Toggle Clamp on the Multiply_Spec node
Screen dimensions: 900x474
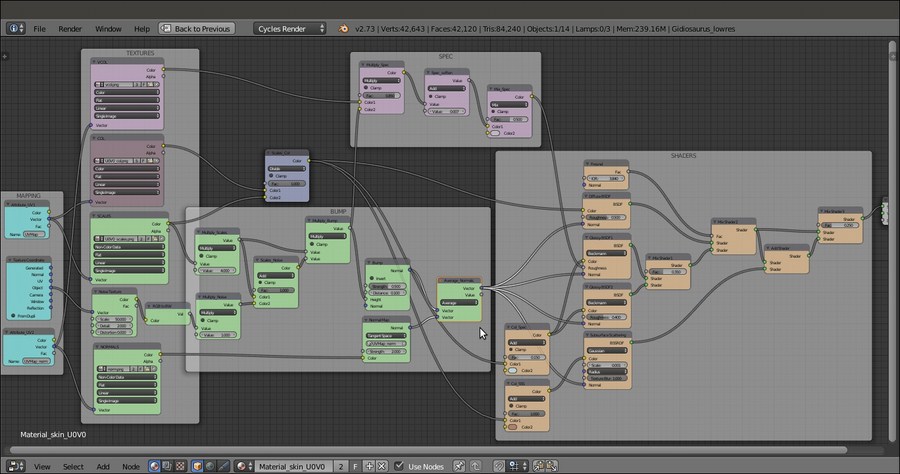coord(366,88)
